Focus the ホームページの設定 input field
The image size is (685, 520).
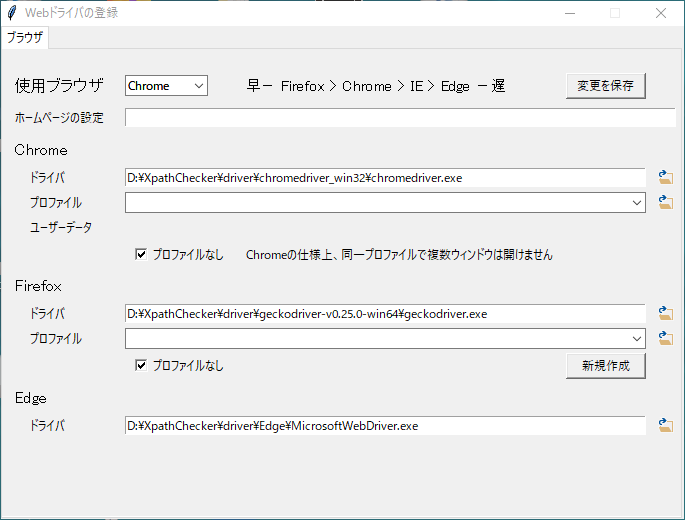click(400, 118)
